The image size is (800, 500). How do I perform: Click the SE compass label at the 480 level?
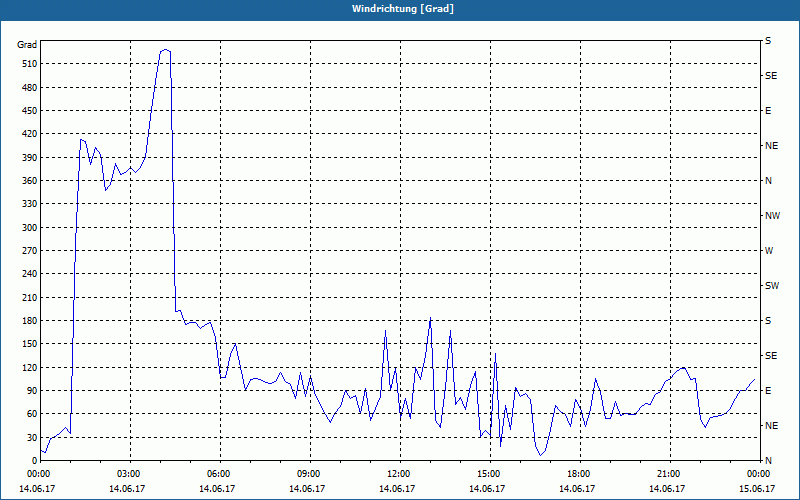pyautogui.click(x=771, y=76)
